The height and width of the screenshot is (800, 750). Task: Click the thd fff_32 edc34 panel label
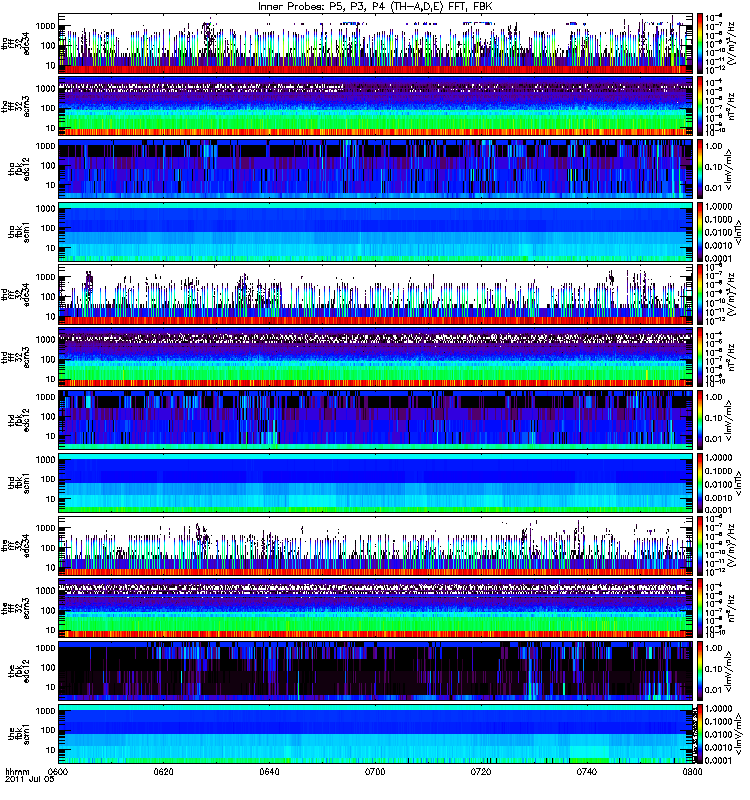click(16, 295)
